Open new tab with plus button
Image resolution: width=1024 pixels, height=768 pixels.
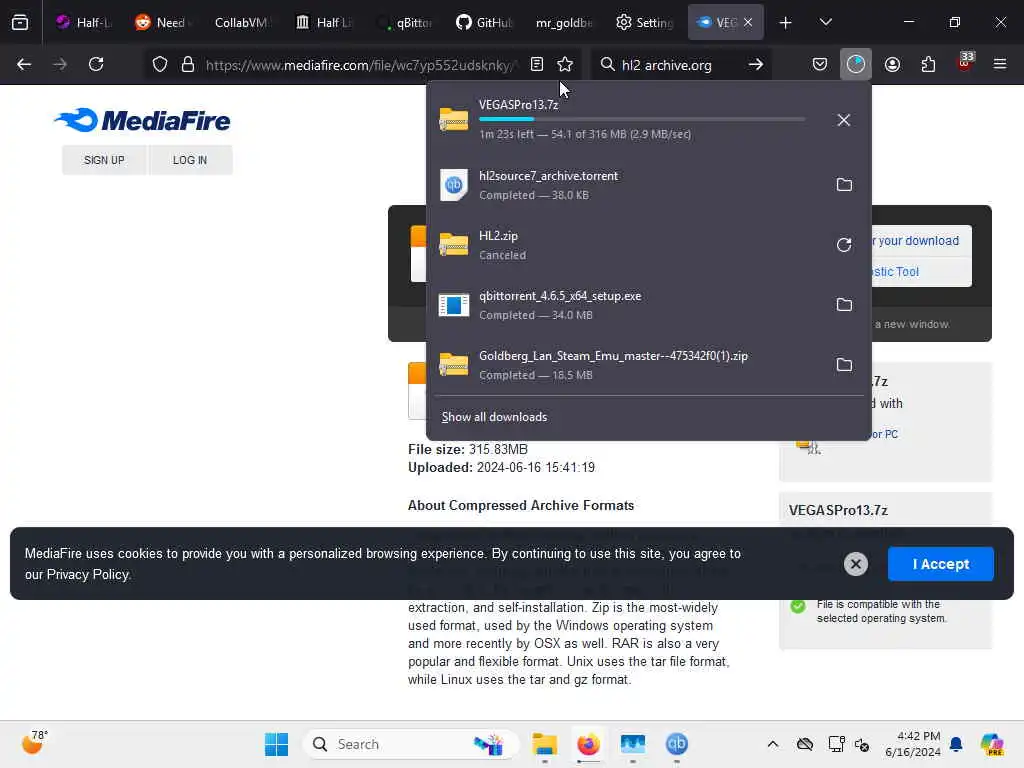click(786, 23)
